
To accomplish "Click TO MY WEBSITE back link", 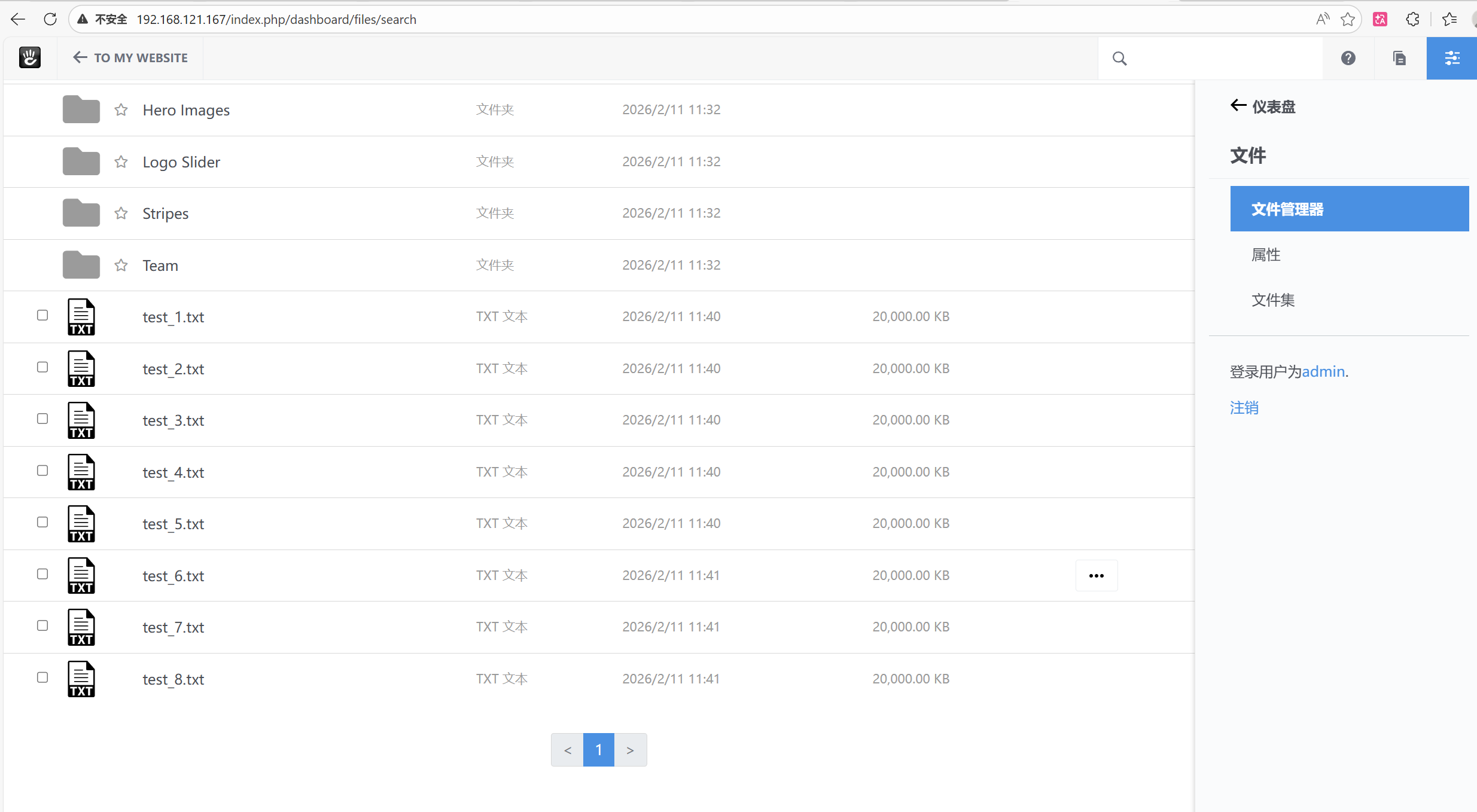I will tap(130, 58).
